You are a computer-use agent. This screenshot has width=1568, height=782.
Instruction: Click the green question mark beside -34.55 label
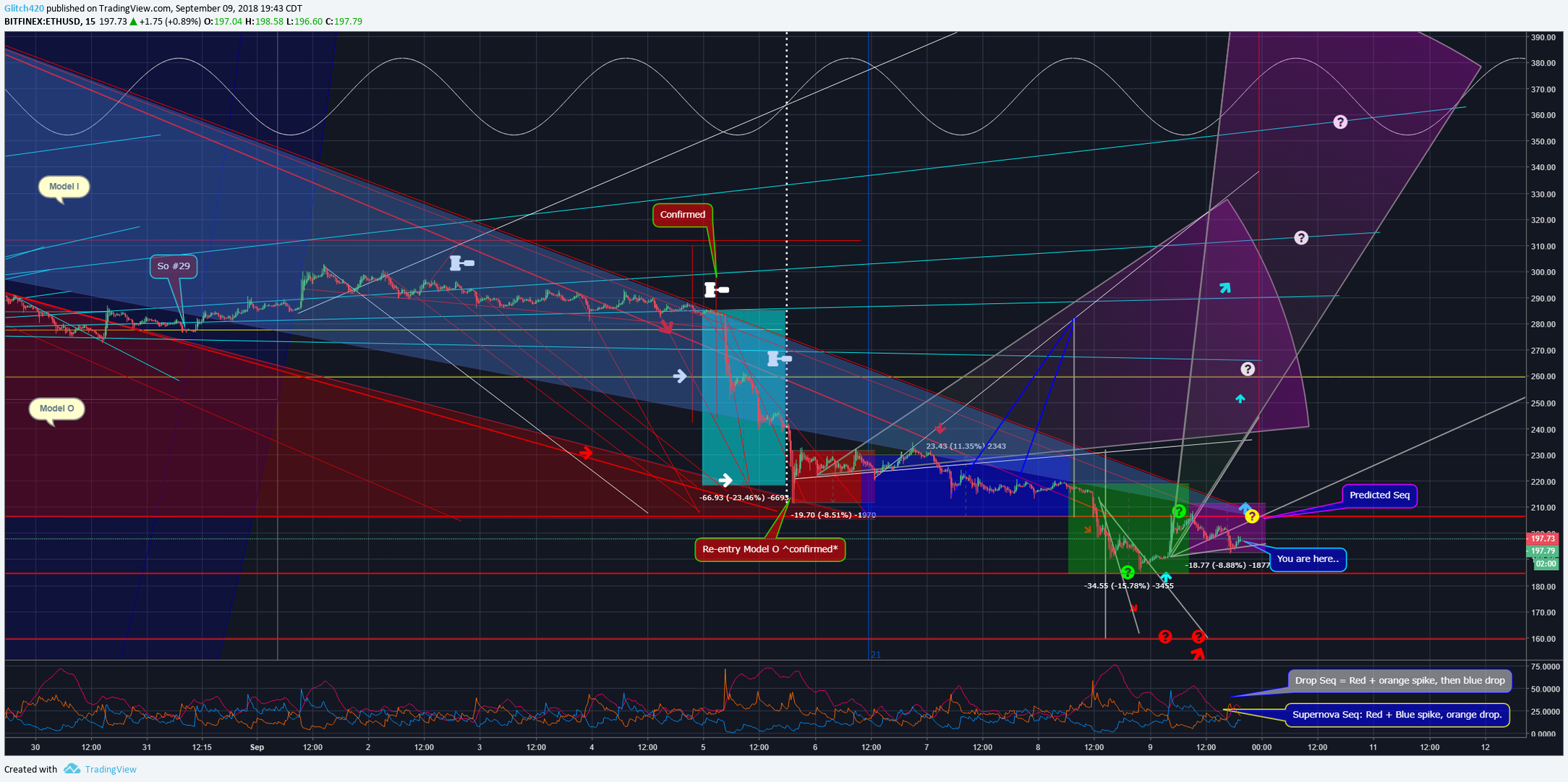[x=1128, y=573]
